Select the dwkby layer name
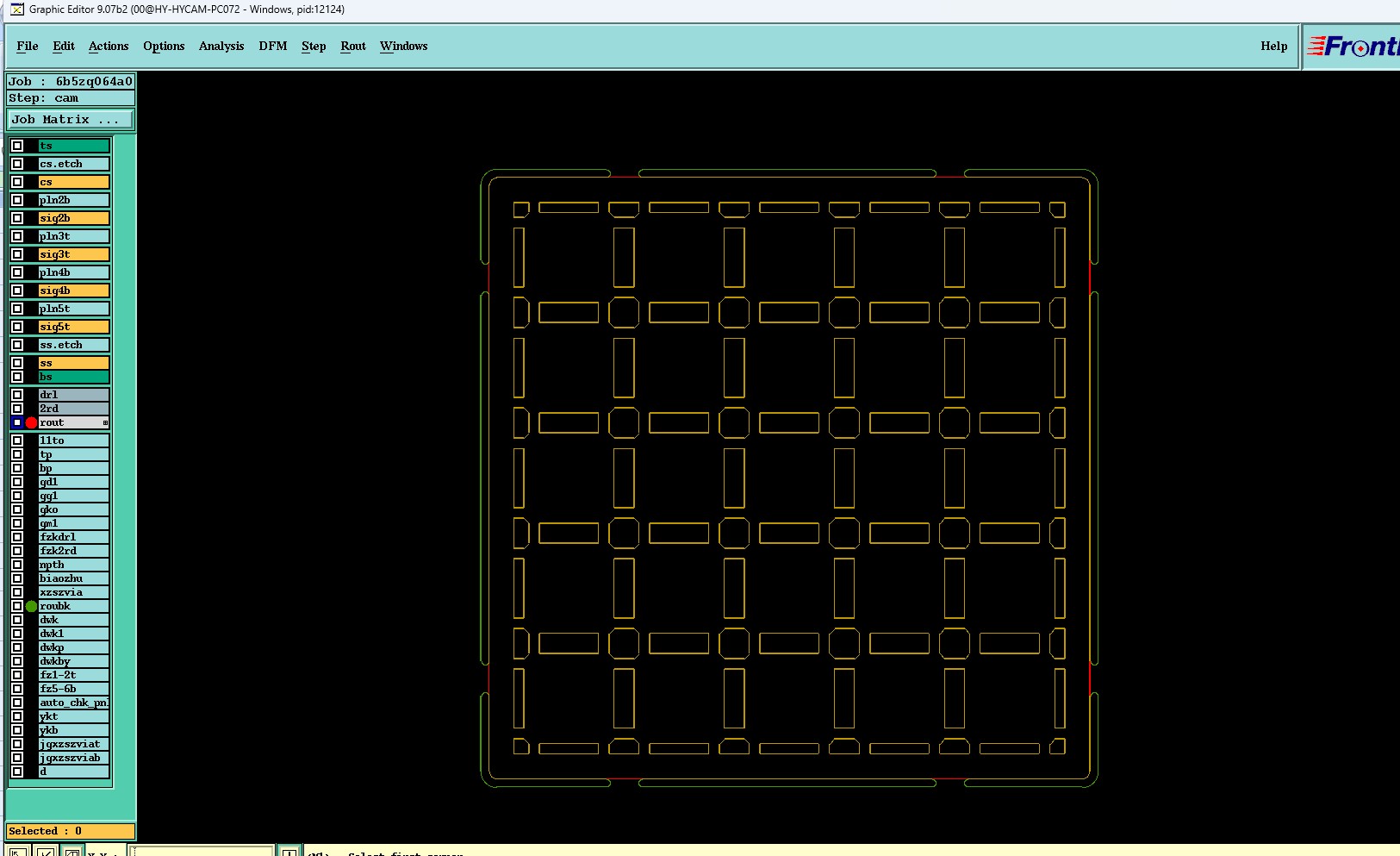Viewport: 1400px width, 856px height. (74, 661)
